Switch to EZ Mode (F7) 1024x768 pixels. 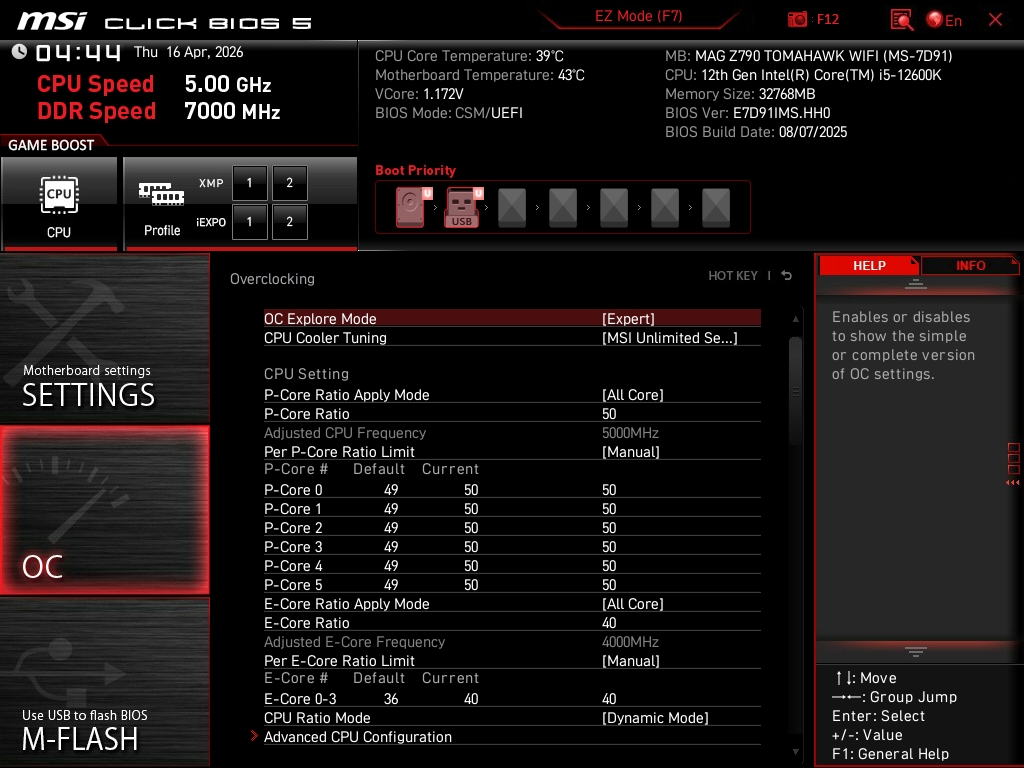pos(638,16)
